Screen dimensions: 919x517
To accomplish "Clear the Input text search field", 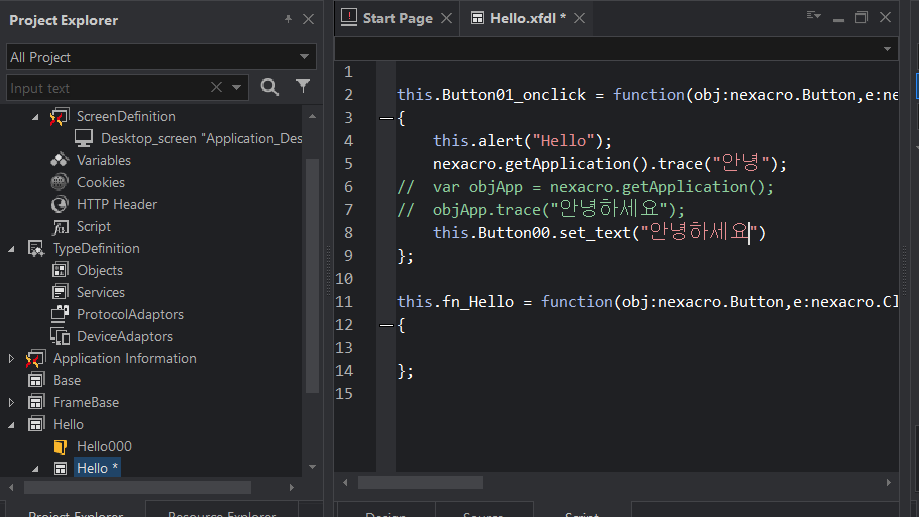I will tap(216, 87).
